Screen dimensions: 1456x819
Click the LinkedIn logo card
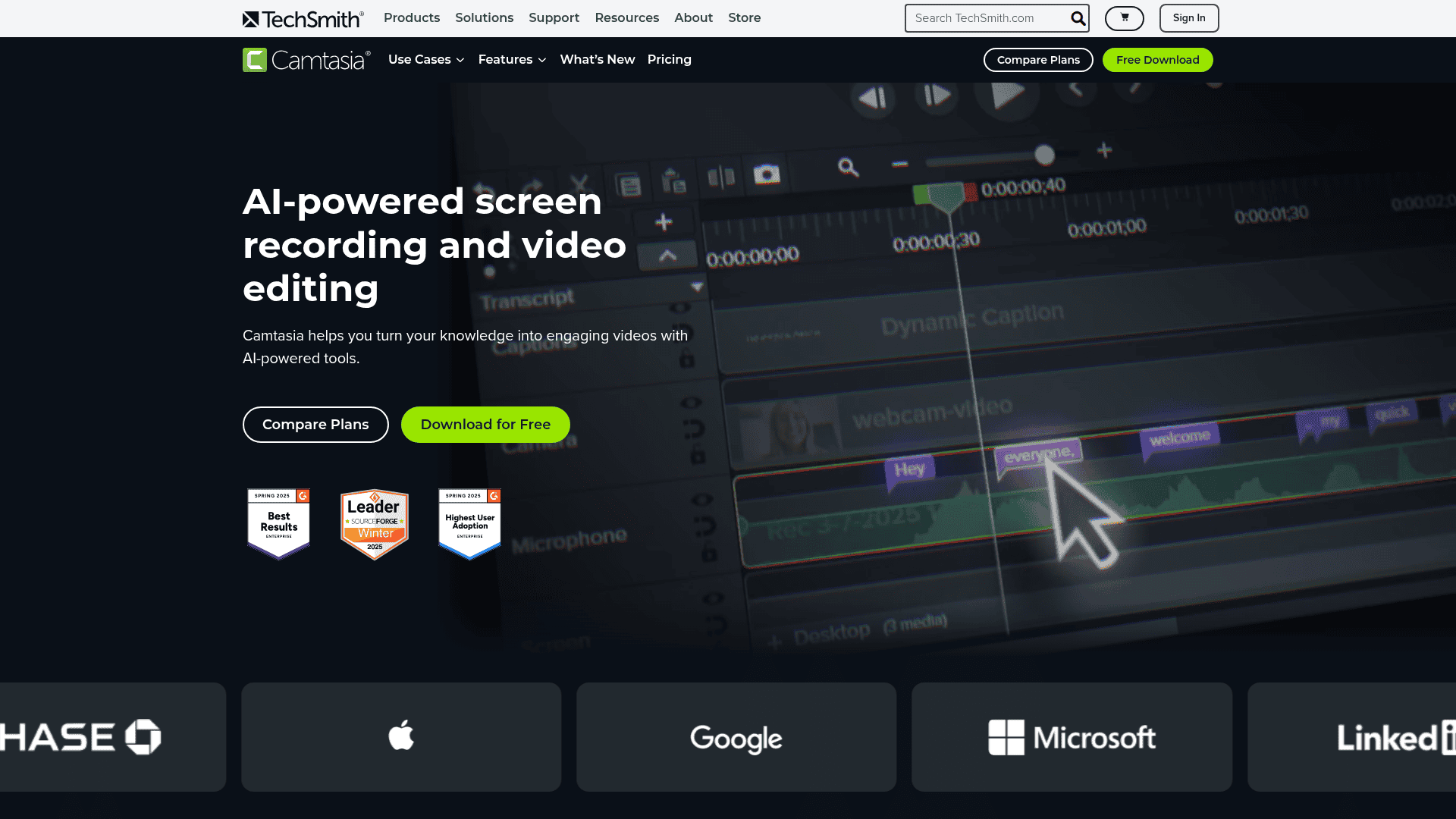tap(1351, 736)
